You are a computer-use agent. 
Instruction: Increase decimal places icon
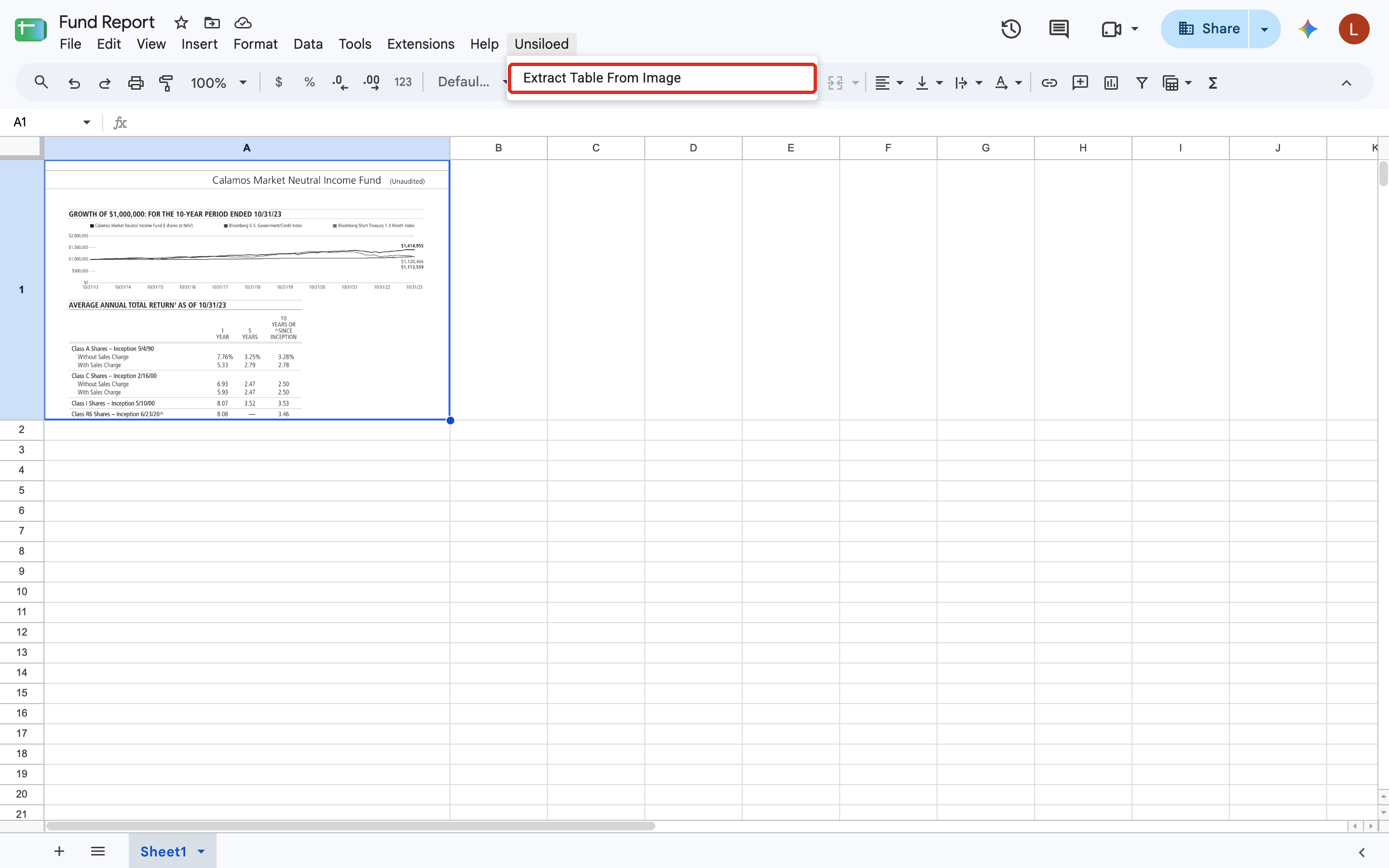(371, 82)
